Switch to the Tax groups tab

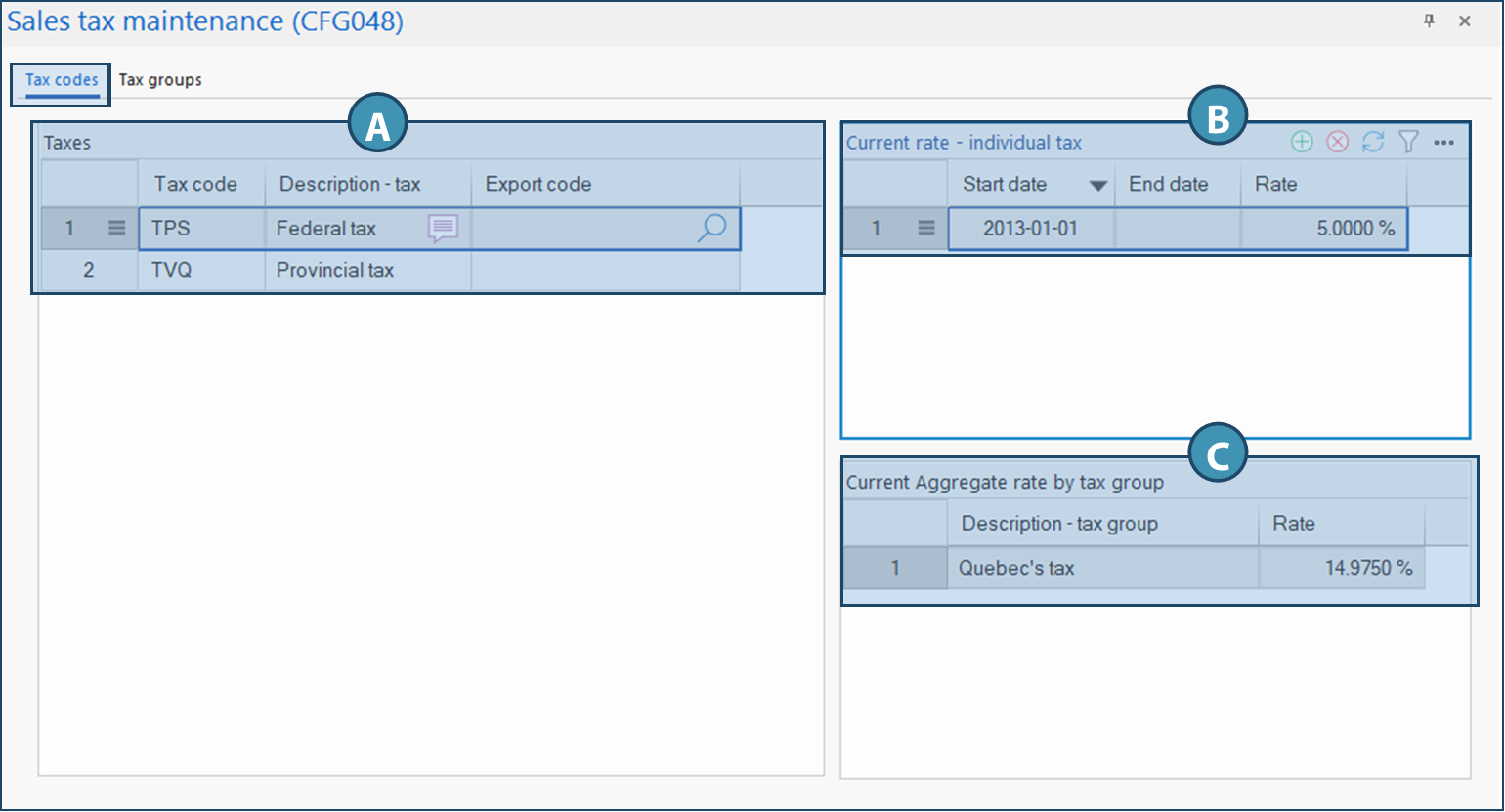pos(160,80)
